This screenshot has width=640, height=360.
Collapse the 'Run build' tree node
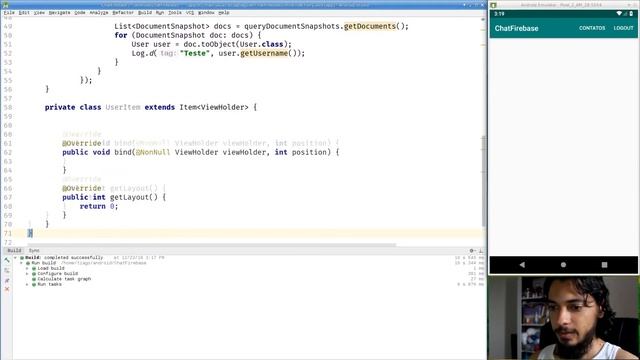point(22,263)
